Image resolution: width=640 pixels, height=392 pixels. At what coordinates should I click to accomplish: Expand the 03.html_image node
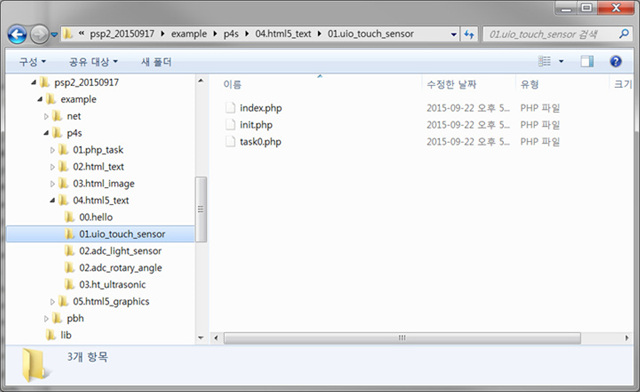tap(52, 184)
